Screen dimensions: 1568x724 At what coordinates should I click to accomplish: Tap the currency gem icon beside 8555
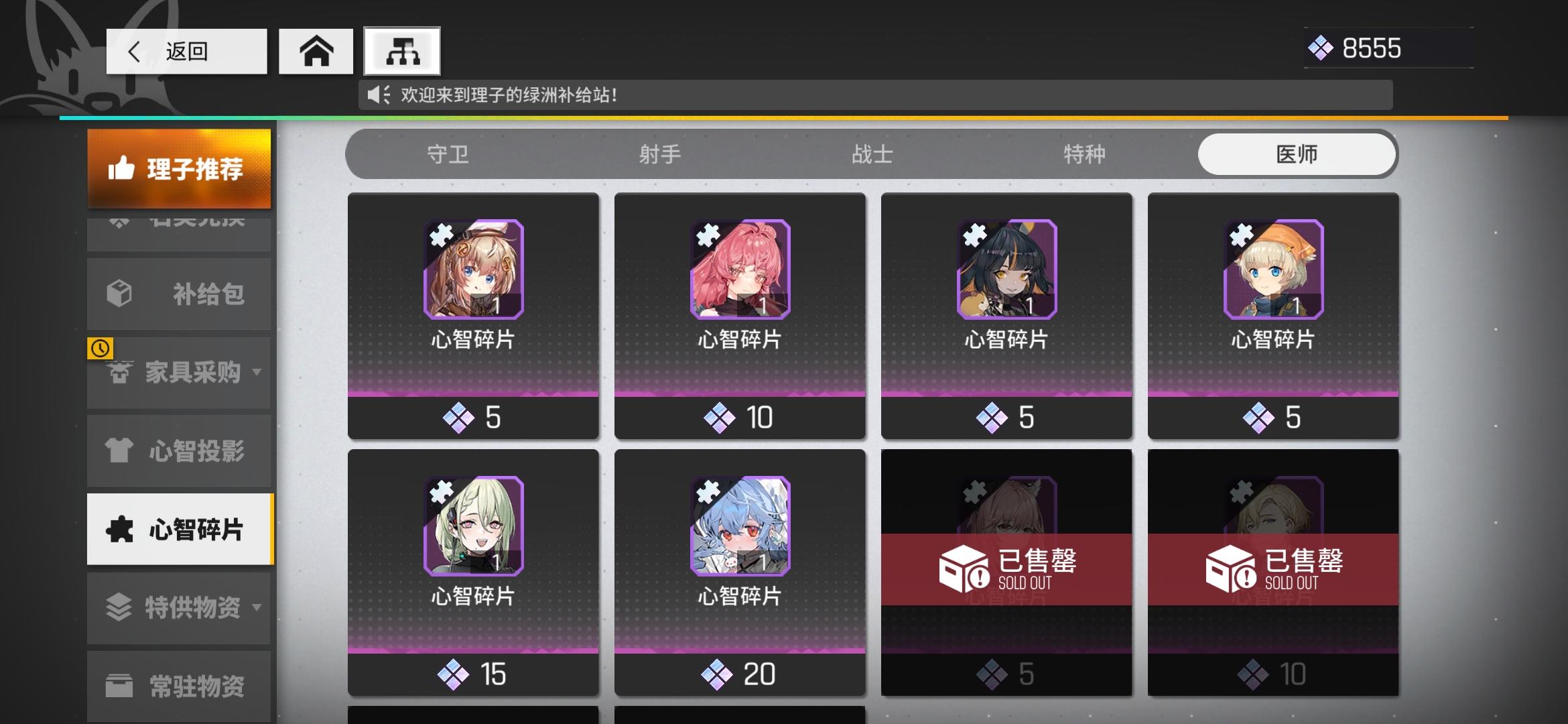[x=1320, y=48]
